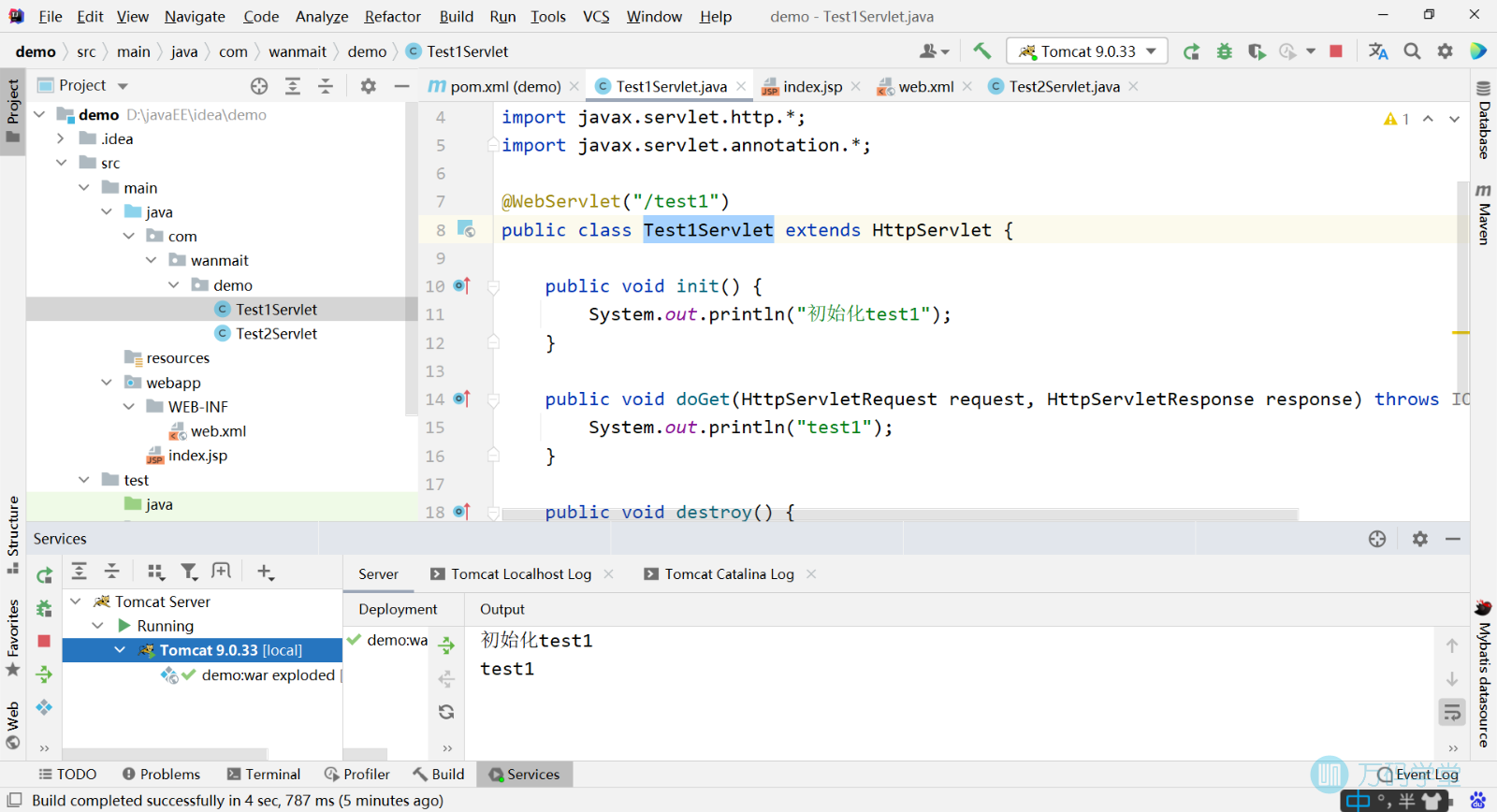Click the wanmait breadcrumb in navigation bar
1497x812 pixels.
[298, 51]
